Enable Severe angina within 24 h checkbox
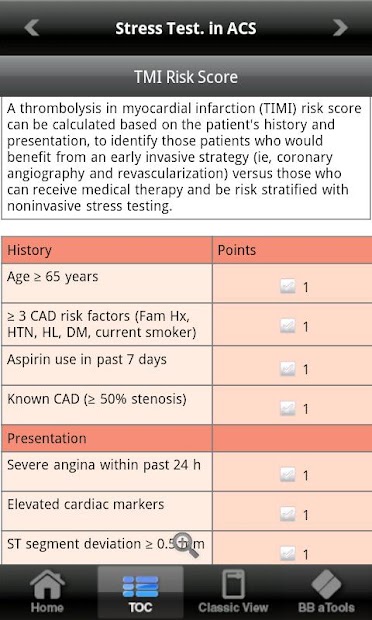Viewport: 372px width, 620px height. pyautogui.click(x=288, y=474)
